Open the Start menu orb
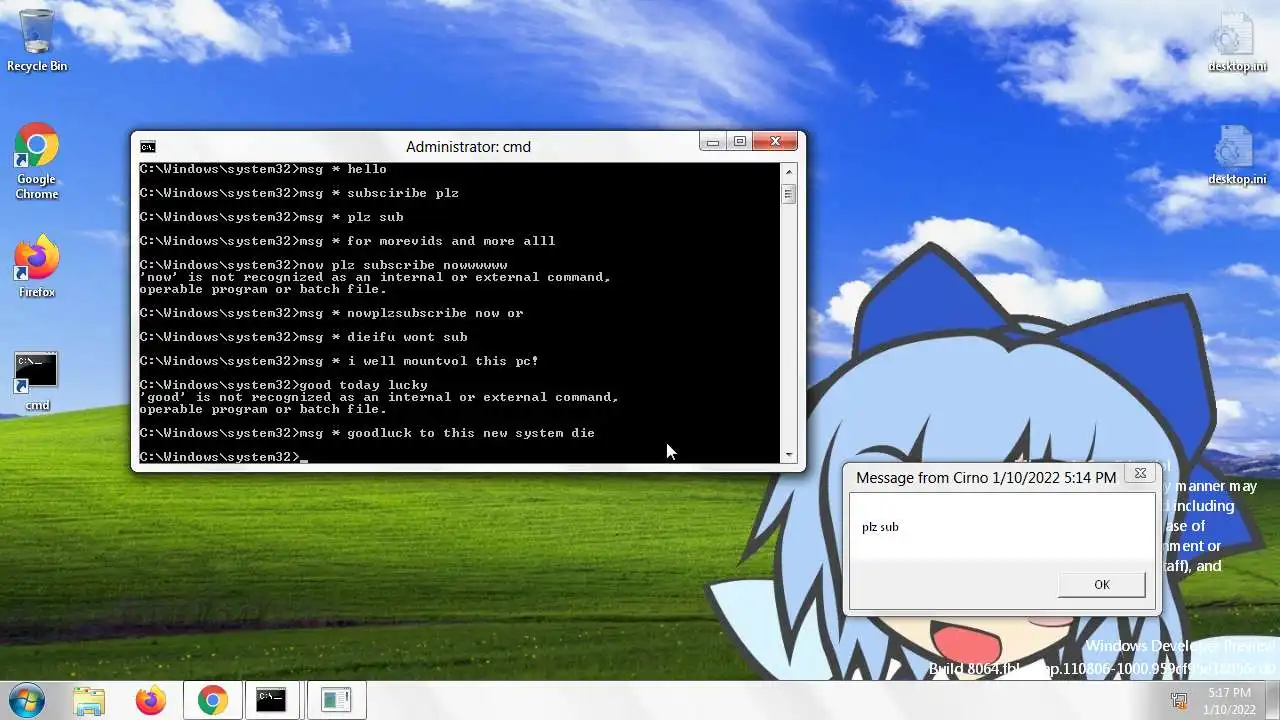 (27, 699)
